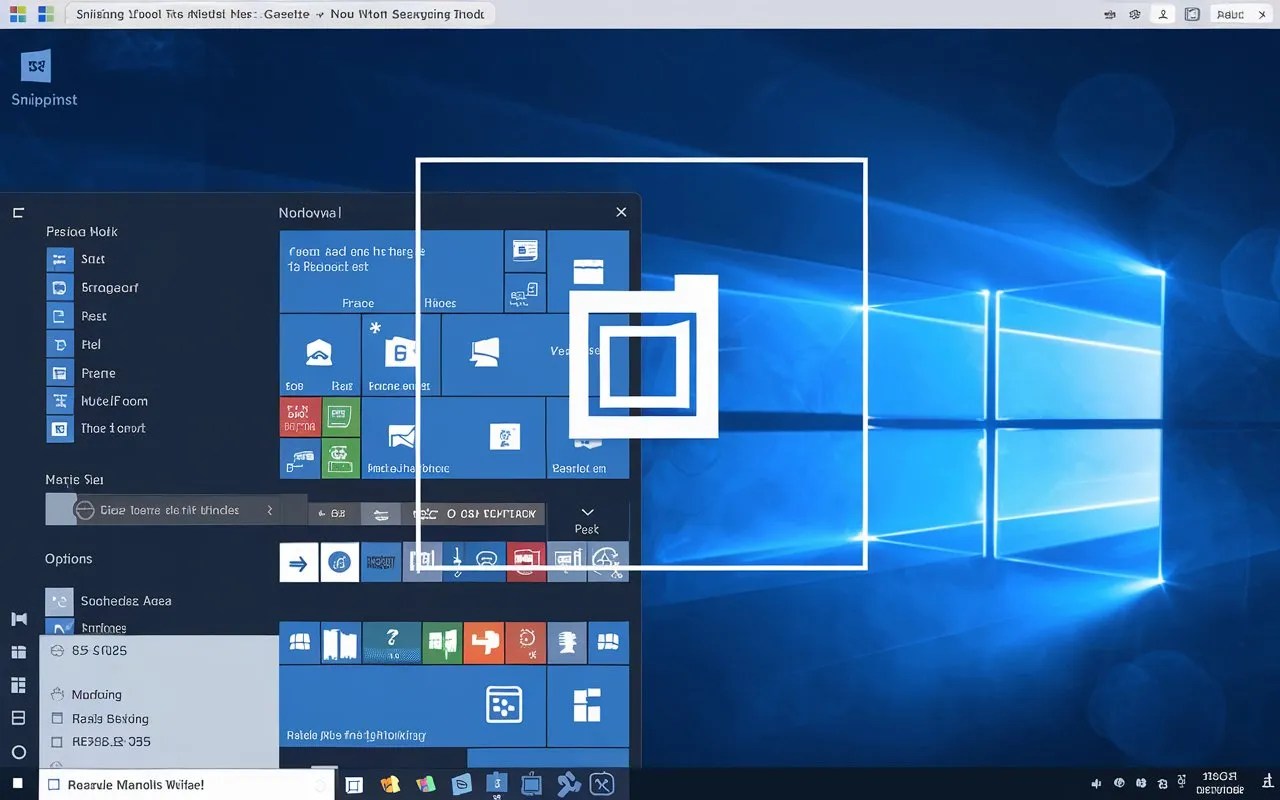The width and height of the screenshot is (1280, 800).
Task: Open the teal question-mark tile
Action: [391, 642]
